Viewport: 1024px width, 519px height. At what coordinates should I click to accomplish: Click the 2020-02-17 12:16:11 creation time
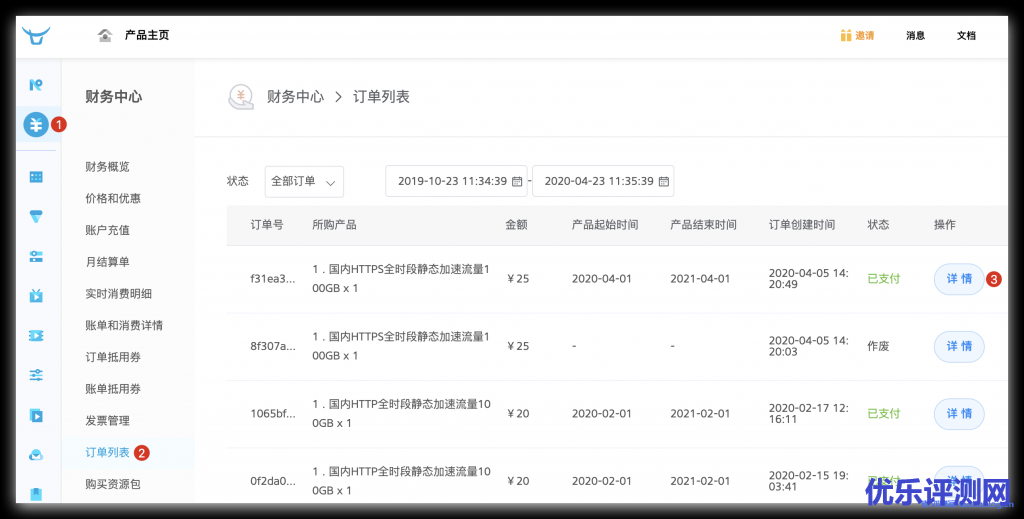808,413
